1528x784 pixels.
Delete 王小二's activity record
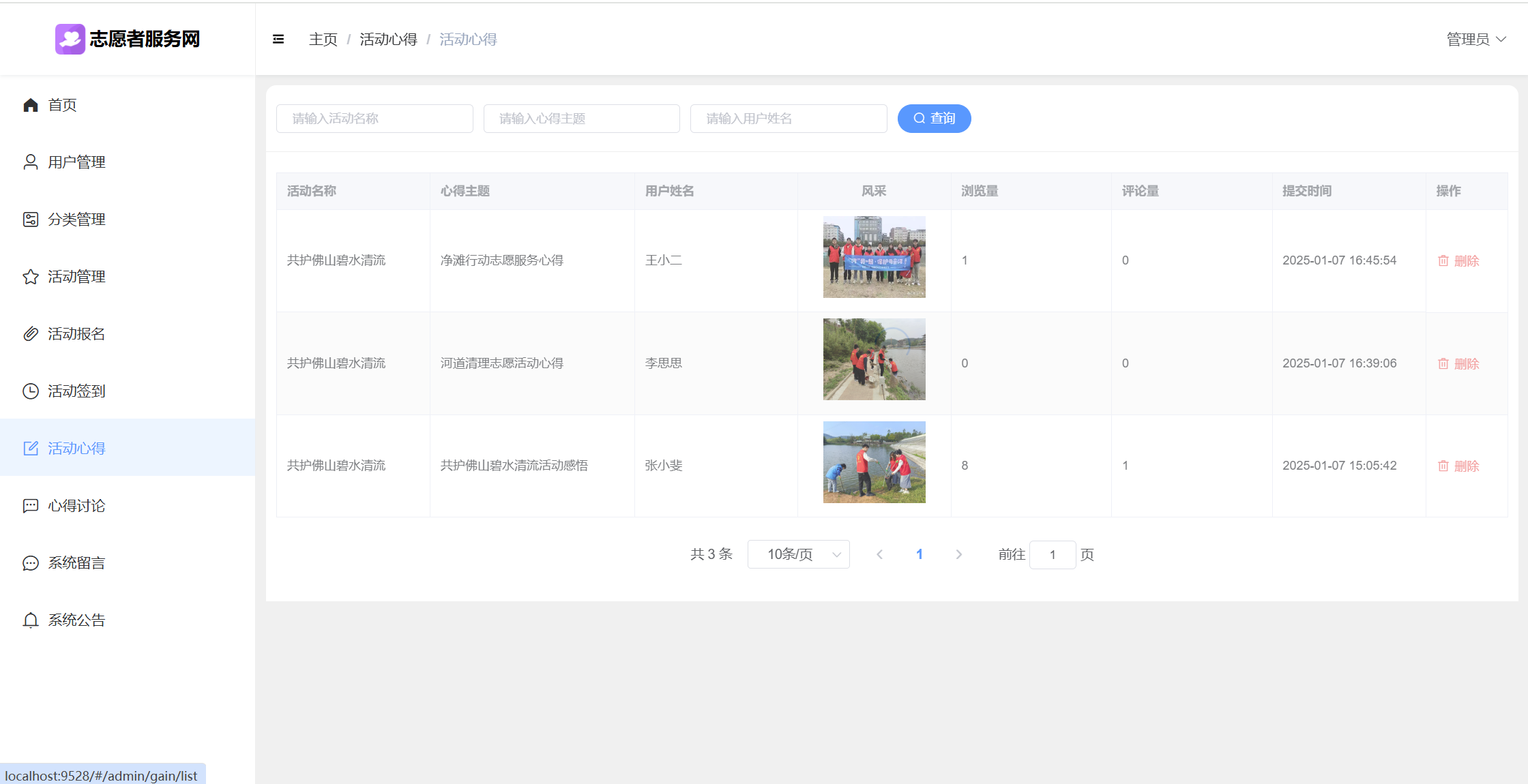1458,261
